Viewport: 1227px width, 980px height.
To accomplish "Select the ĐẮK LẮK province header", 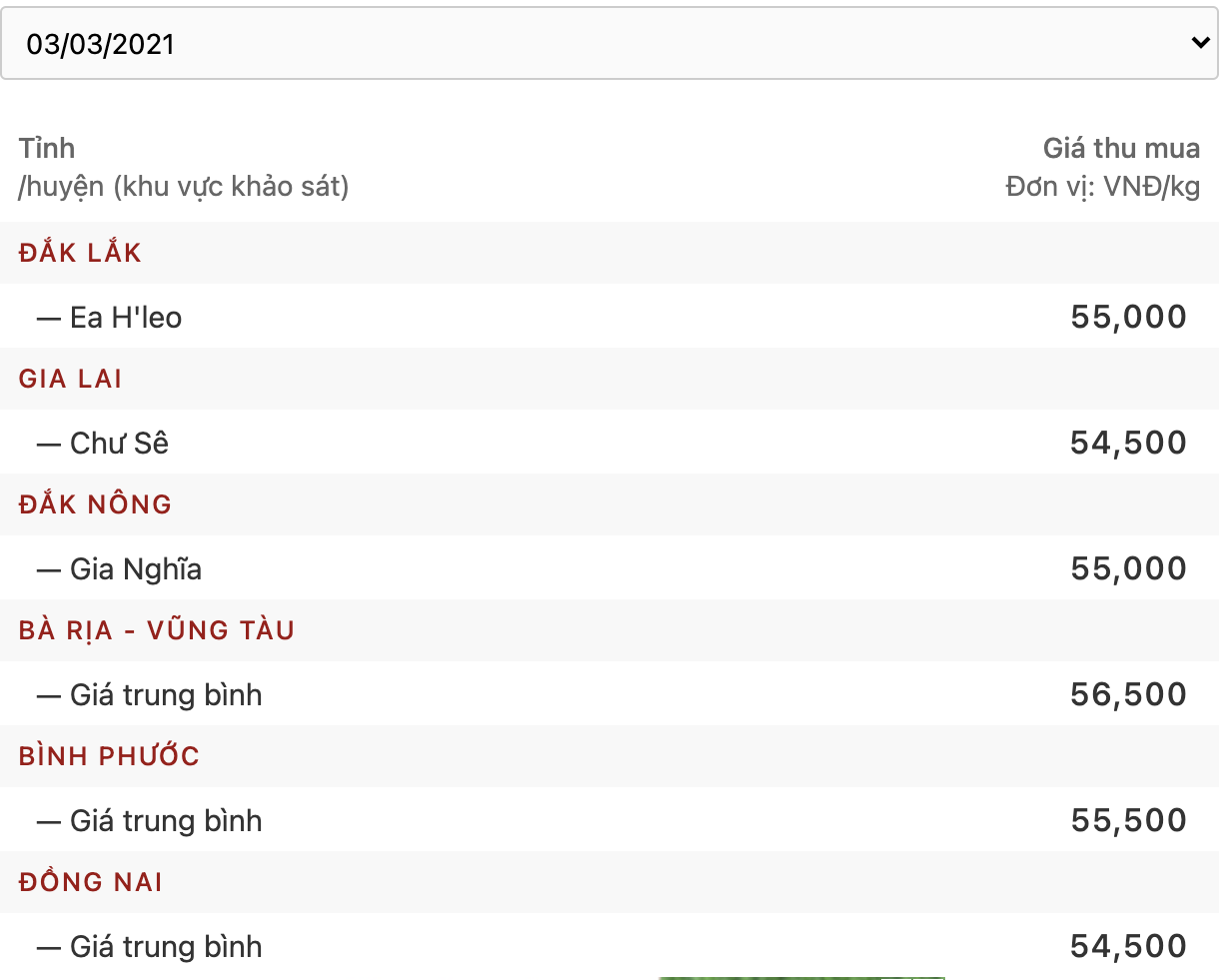I will [x=80, y=253].
